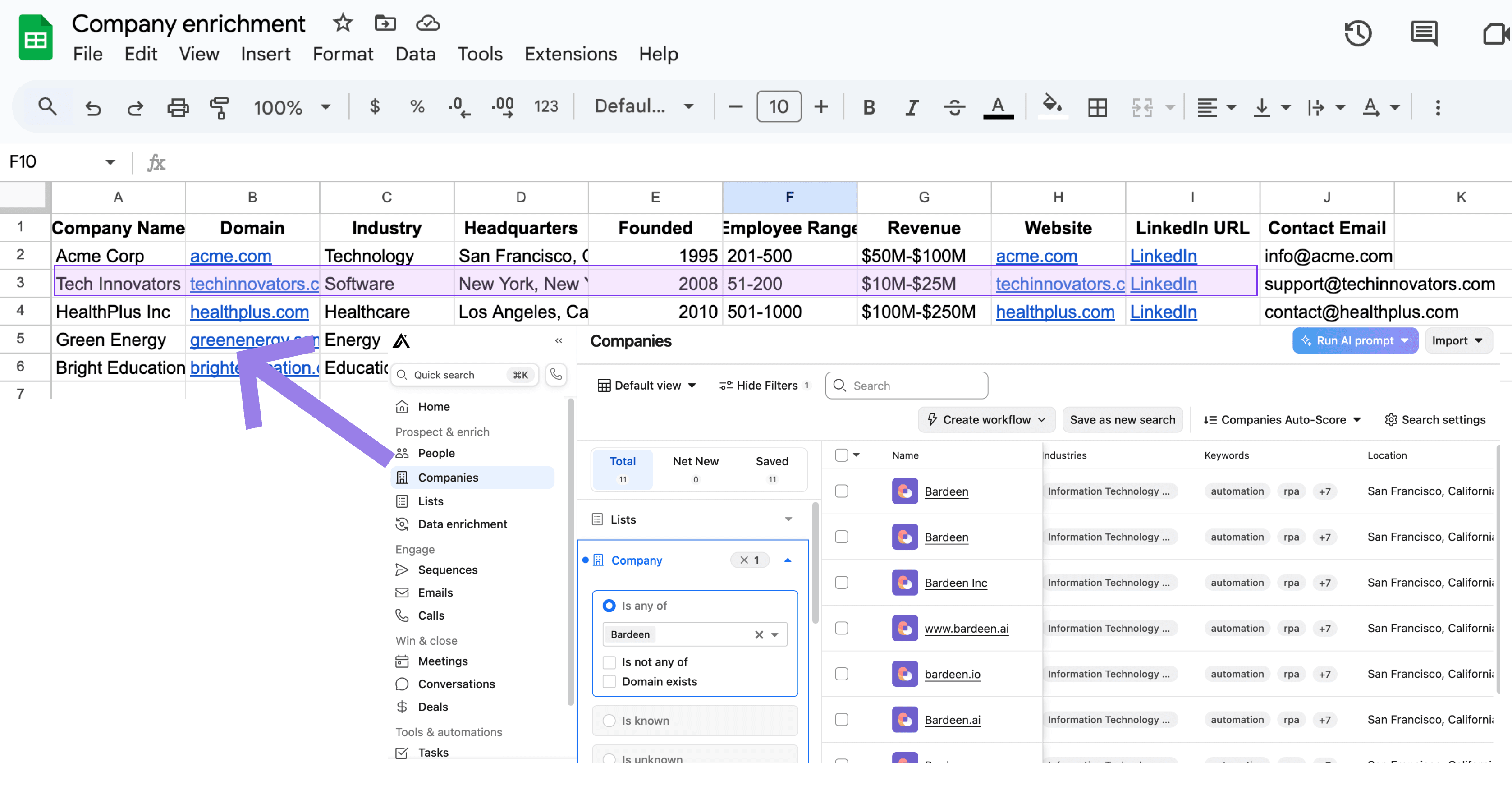Check cloud save status icon
This screenshot has height=790, width=1512.
point(428,23)
